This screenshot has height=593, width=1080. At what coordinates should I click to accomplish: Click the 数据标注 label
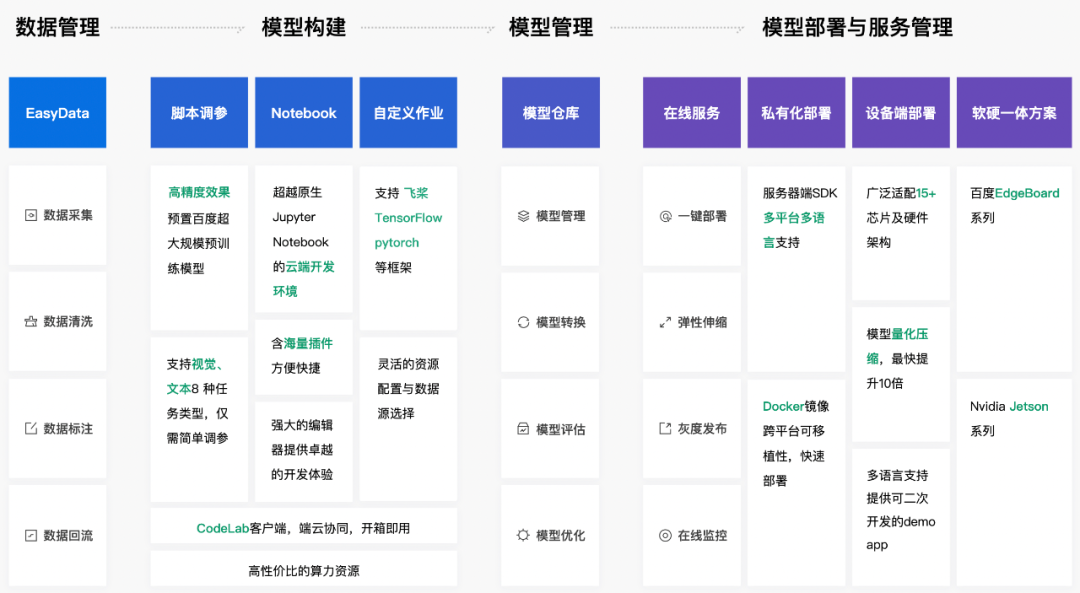tap(68, 428)
